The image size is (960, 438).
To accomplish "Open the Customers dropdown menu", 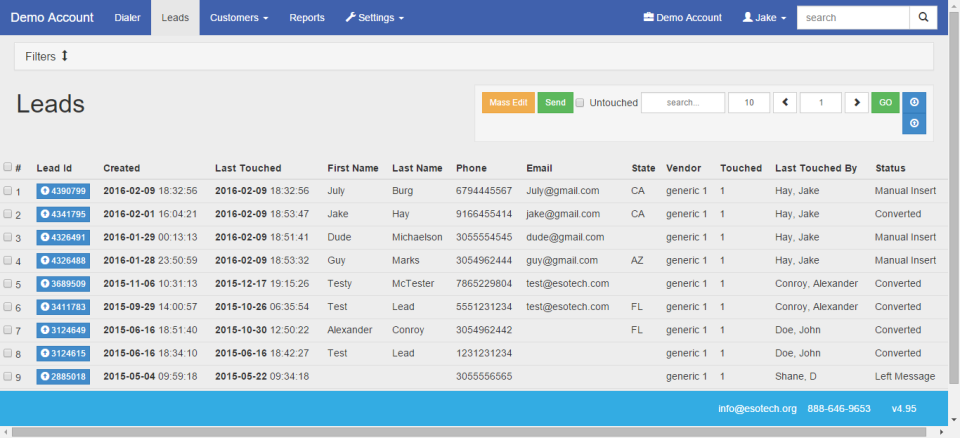I will [239, 18].
